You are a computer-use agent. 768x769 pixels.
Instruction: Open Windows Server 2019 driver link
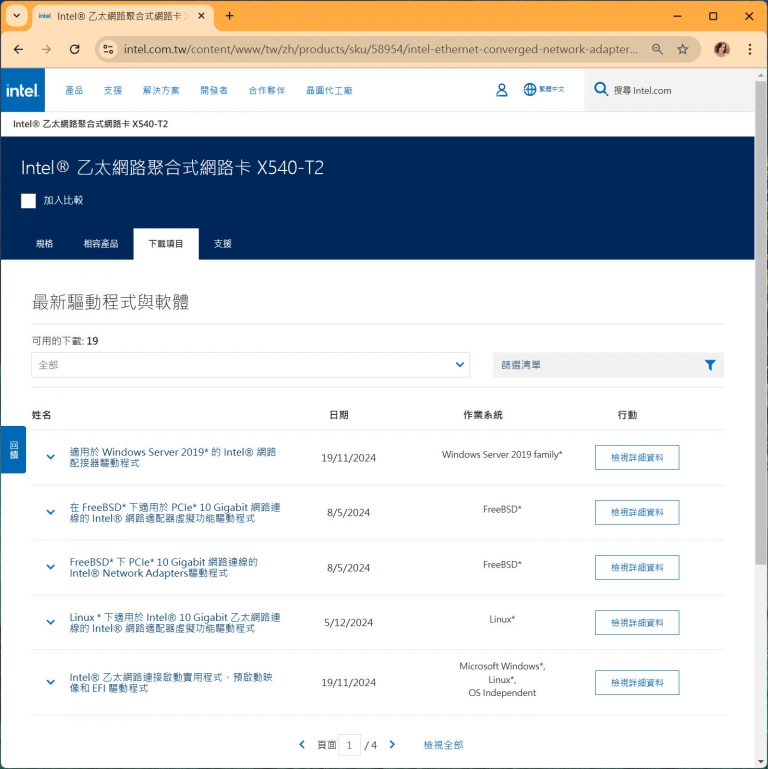point(173,457)
